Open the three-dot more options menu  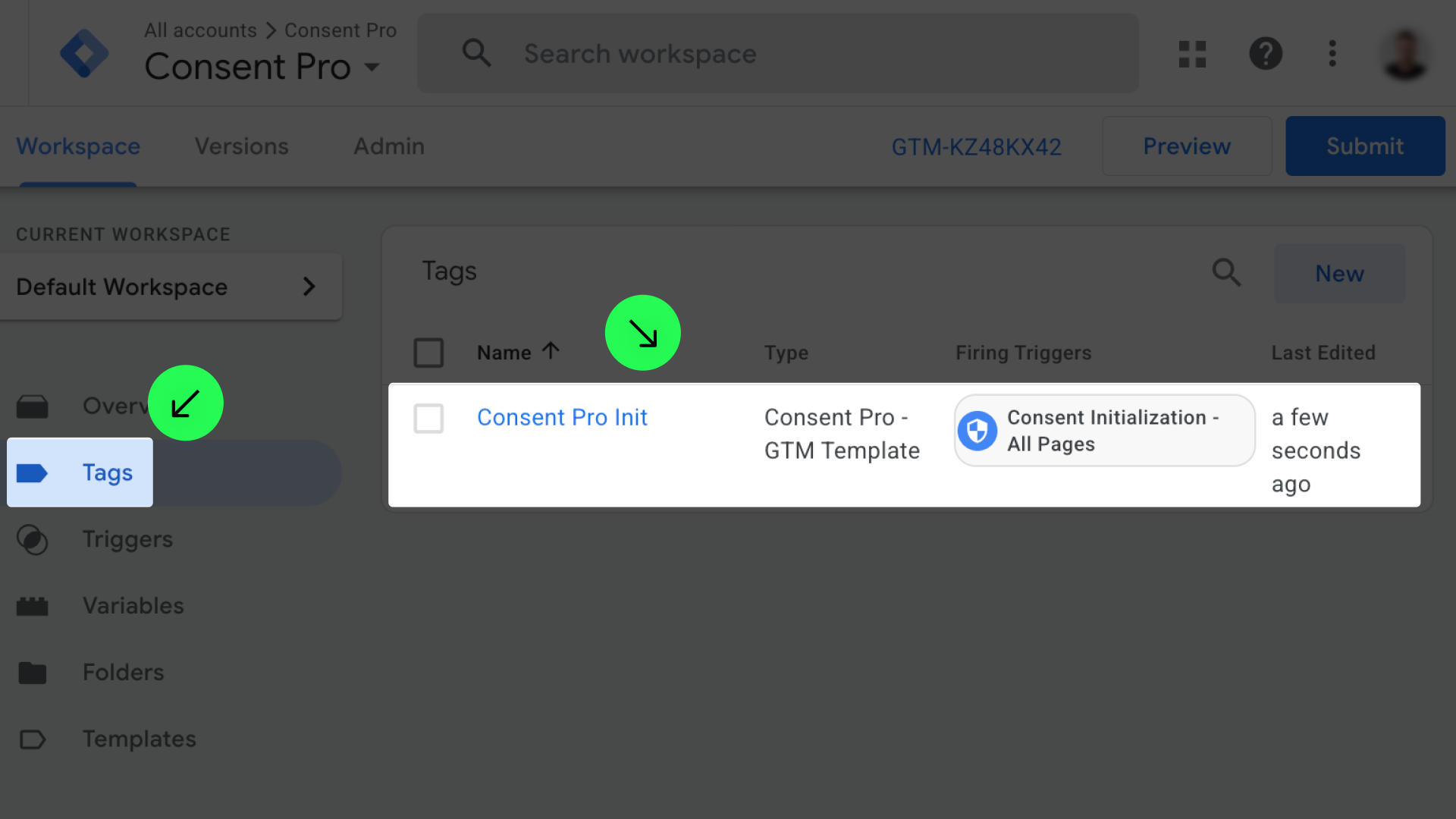(x=1332, y=54)
